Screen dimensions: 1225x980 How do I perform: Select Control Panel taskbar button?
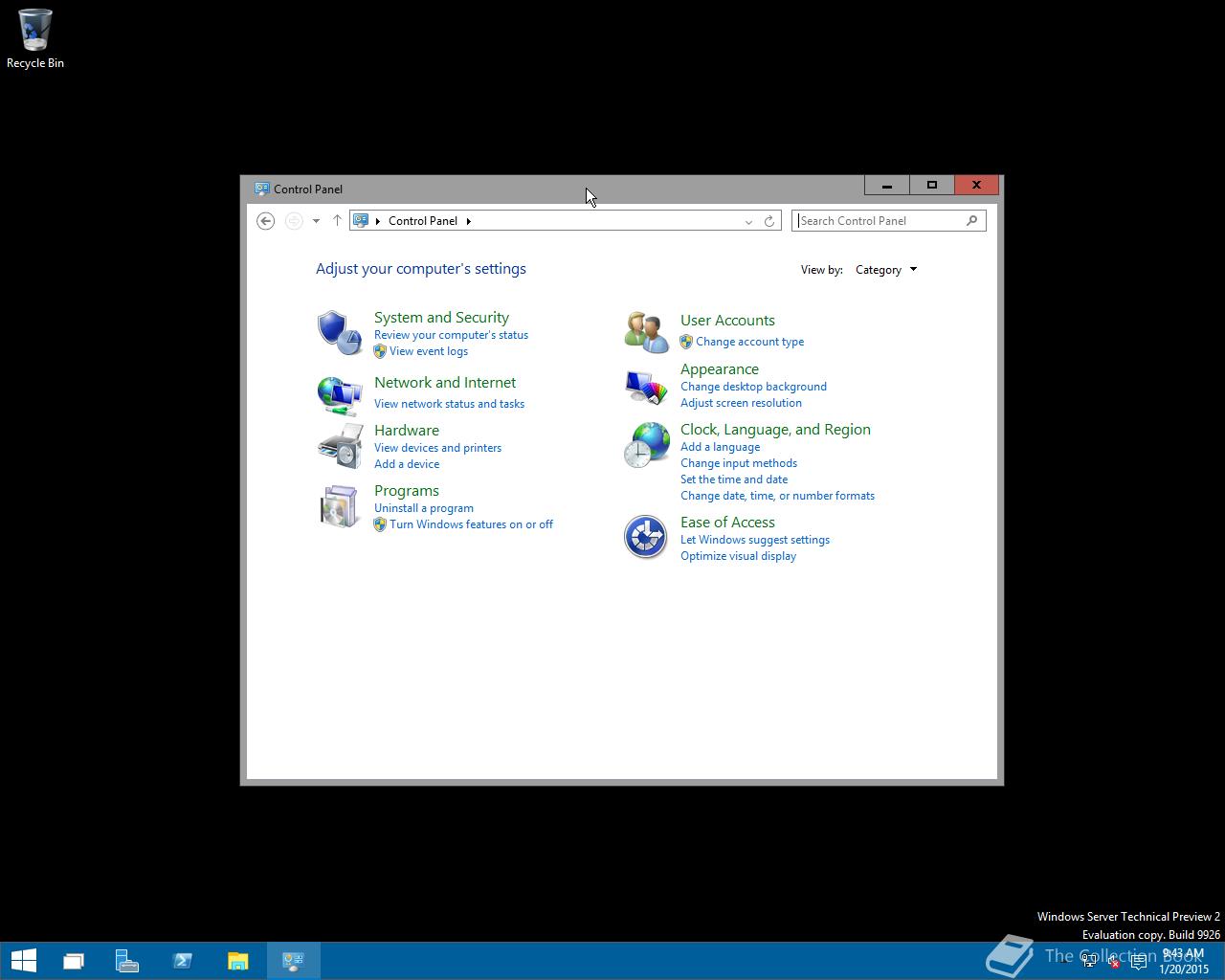(x=293, y=961)
